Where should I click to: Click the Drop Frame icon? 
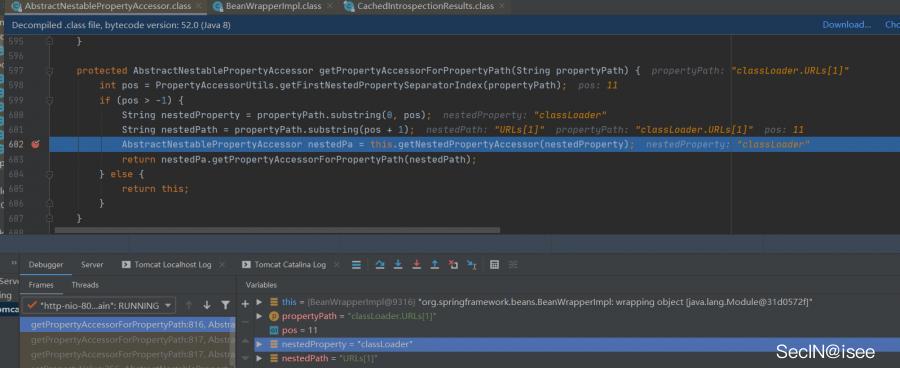click(x=453, y=265)
